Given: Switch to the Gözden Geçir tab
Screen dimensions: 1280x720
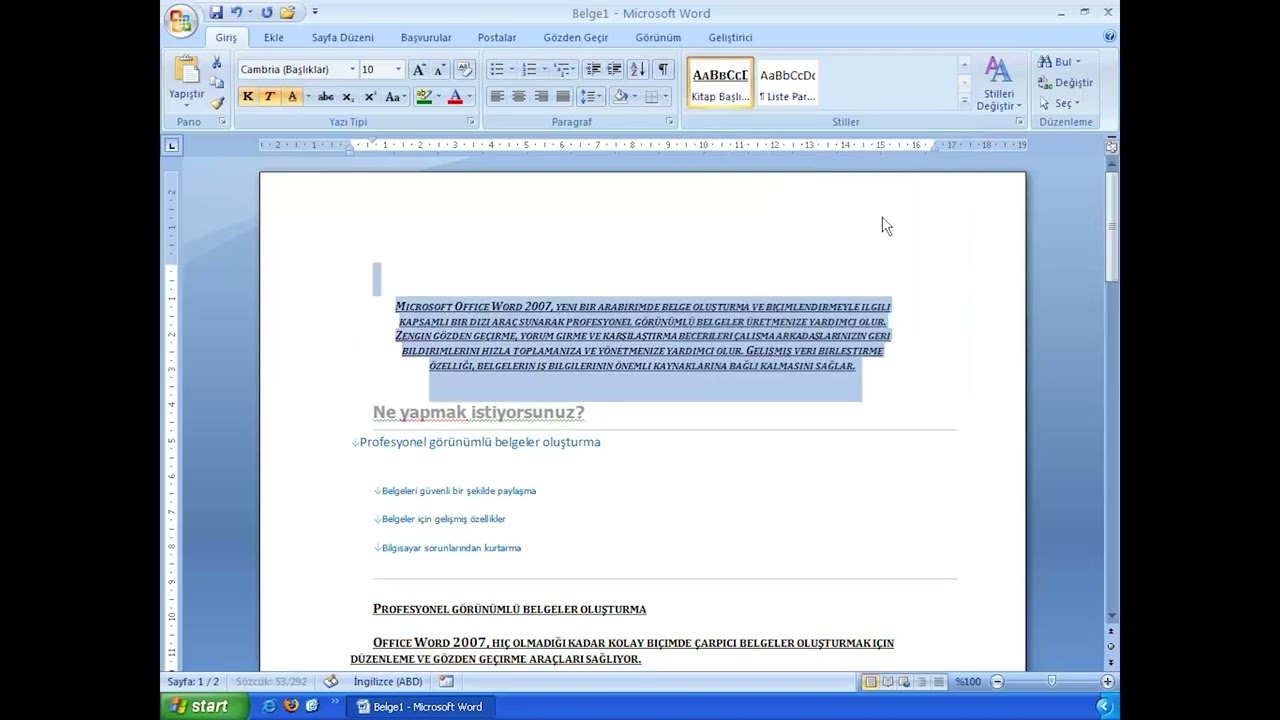Looking at the screenshot, I should click(x=576, y=37).
